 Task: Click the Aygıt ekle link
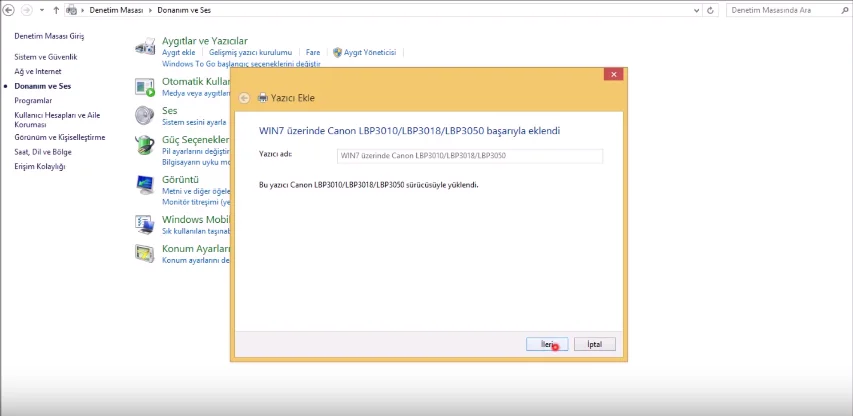(x=178, y=53)
